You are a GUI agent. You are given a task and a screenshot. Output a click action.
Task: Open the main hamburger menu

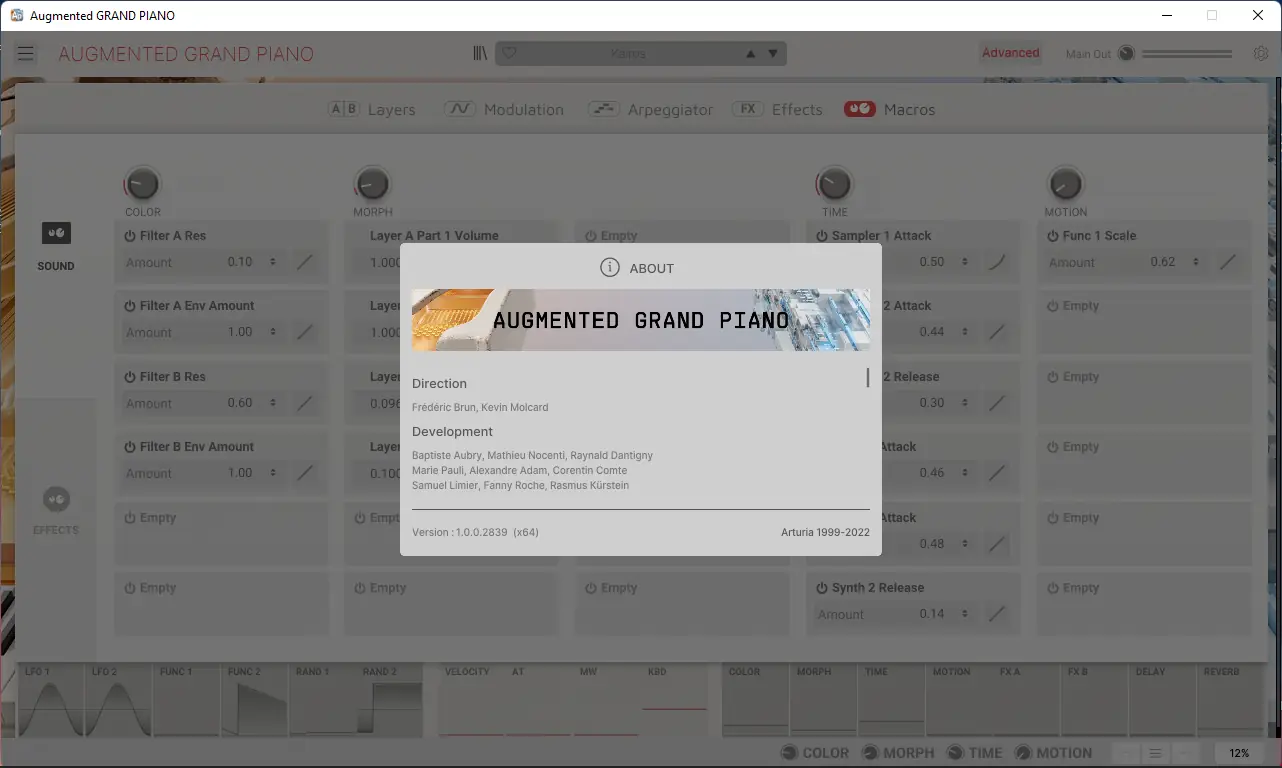pyautogui.click(x=25, y=53)
